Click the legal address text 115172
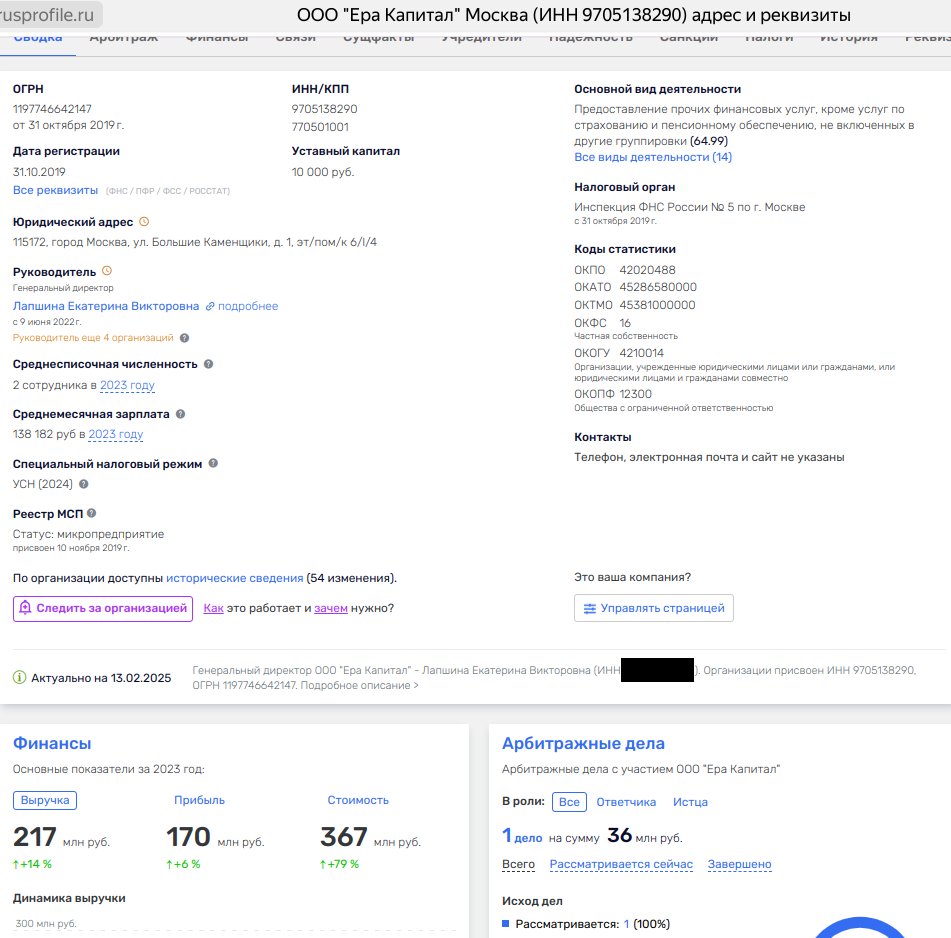The image size is (951, 938). [195, 242]
